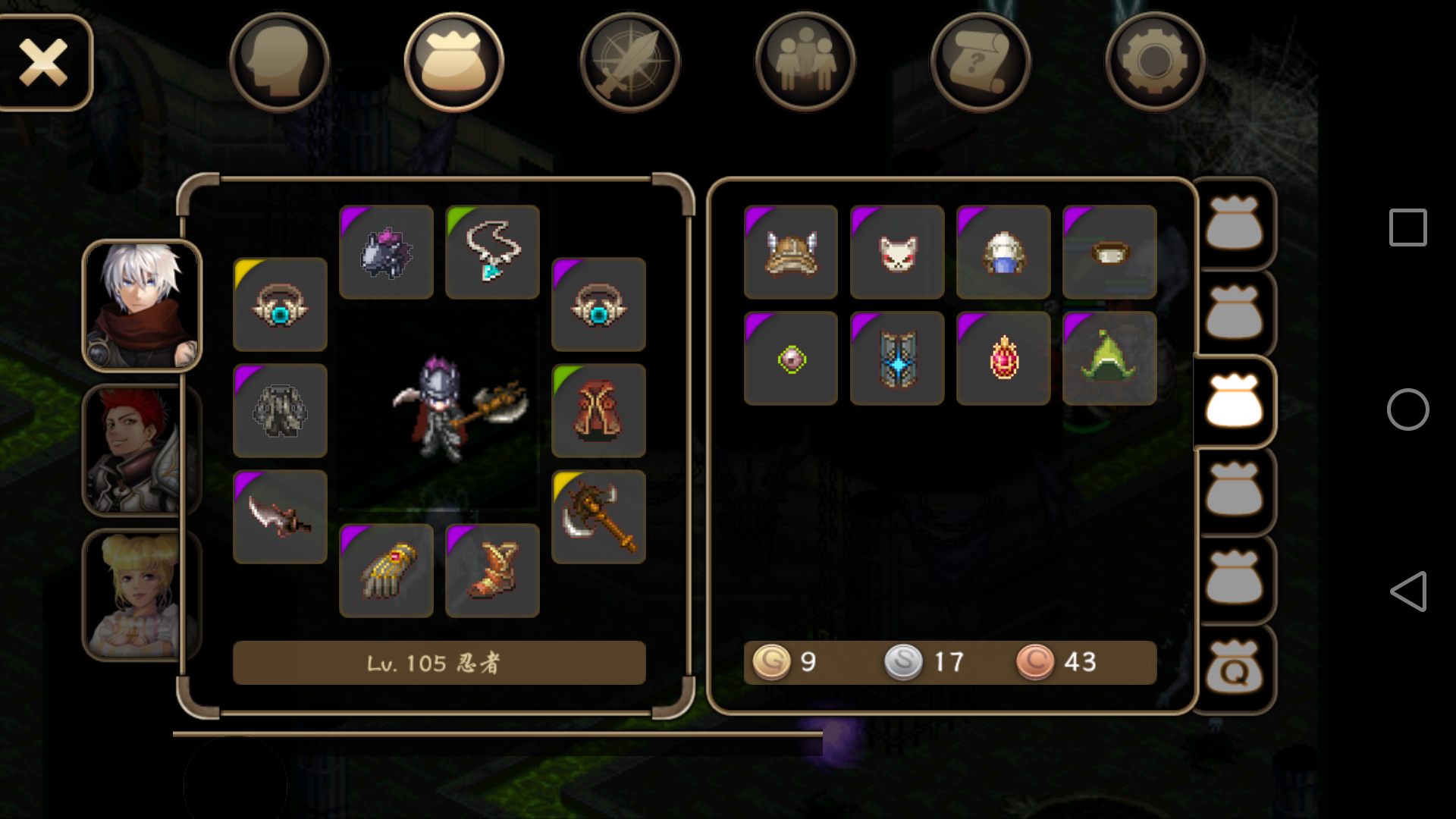Image resolution: width=1456 pixels, height=819 pixels.
Task: Open the skills sword compass icon
Action: coord(629,62)
